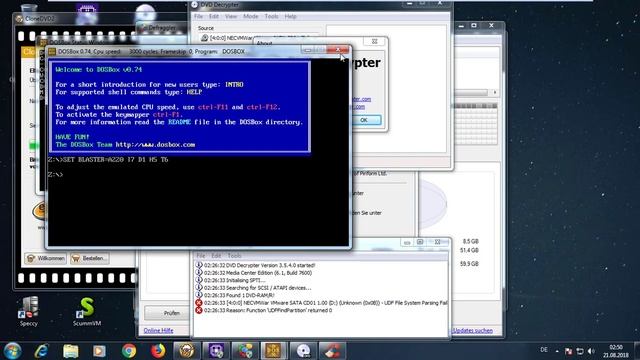
Task: Open ScummVM desktop shortcut
Action: click(87, 311)
